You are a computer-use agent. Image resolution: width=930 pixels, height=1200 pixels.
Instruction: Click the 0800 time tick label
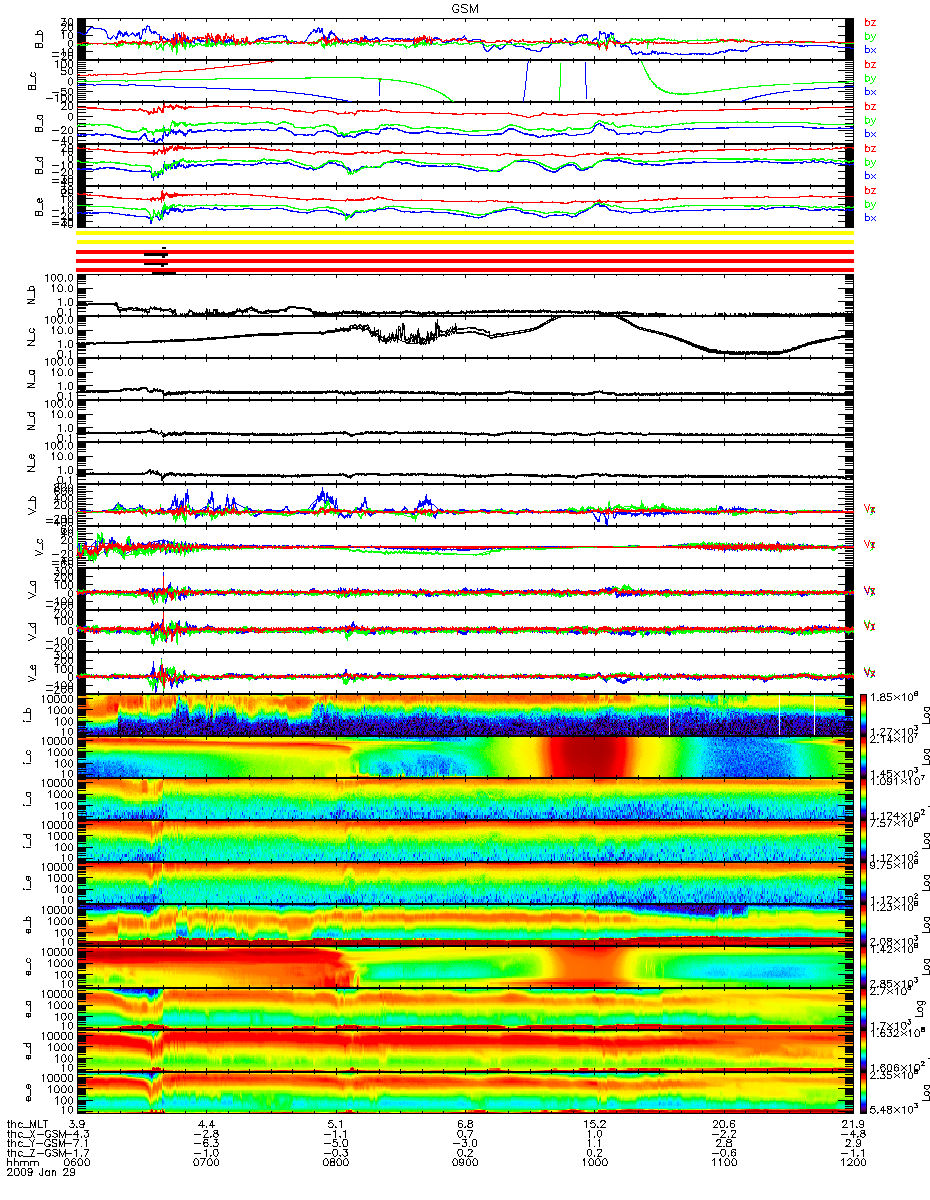(336, 1164)
